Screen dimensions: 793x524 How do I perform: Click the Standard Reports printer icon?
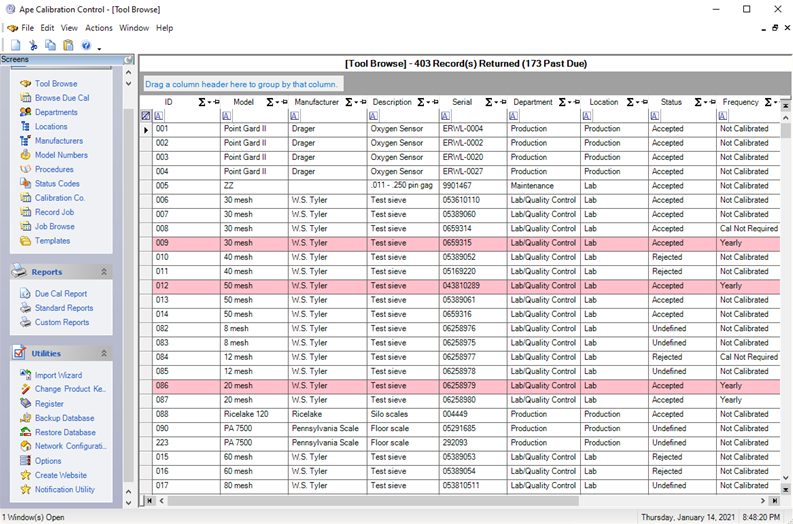coord(25,308)
